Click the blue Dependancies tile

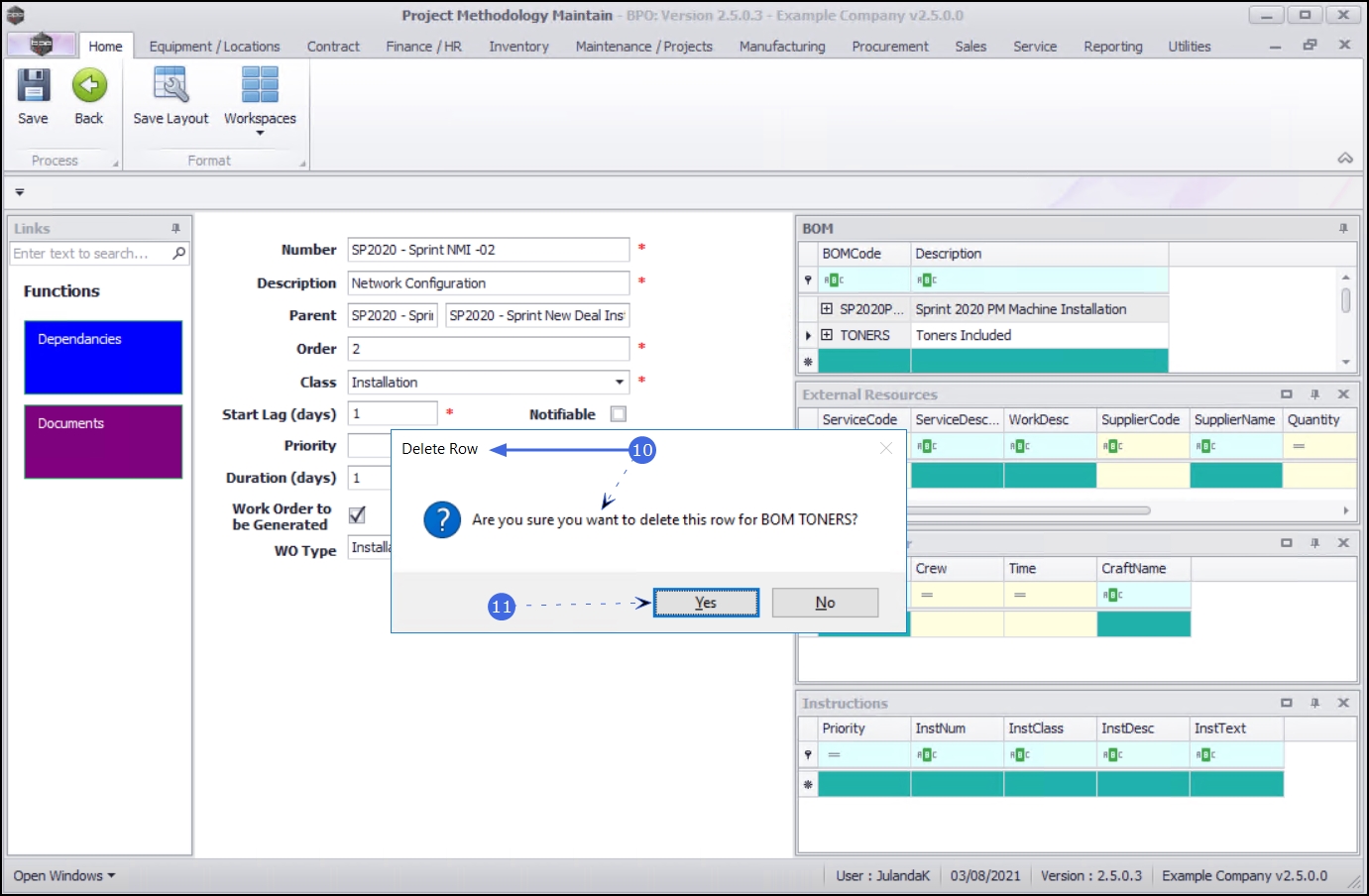(103, 357)
